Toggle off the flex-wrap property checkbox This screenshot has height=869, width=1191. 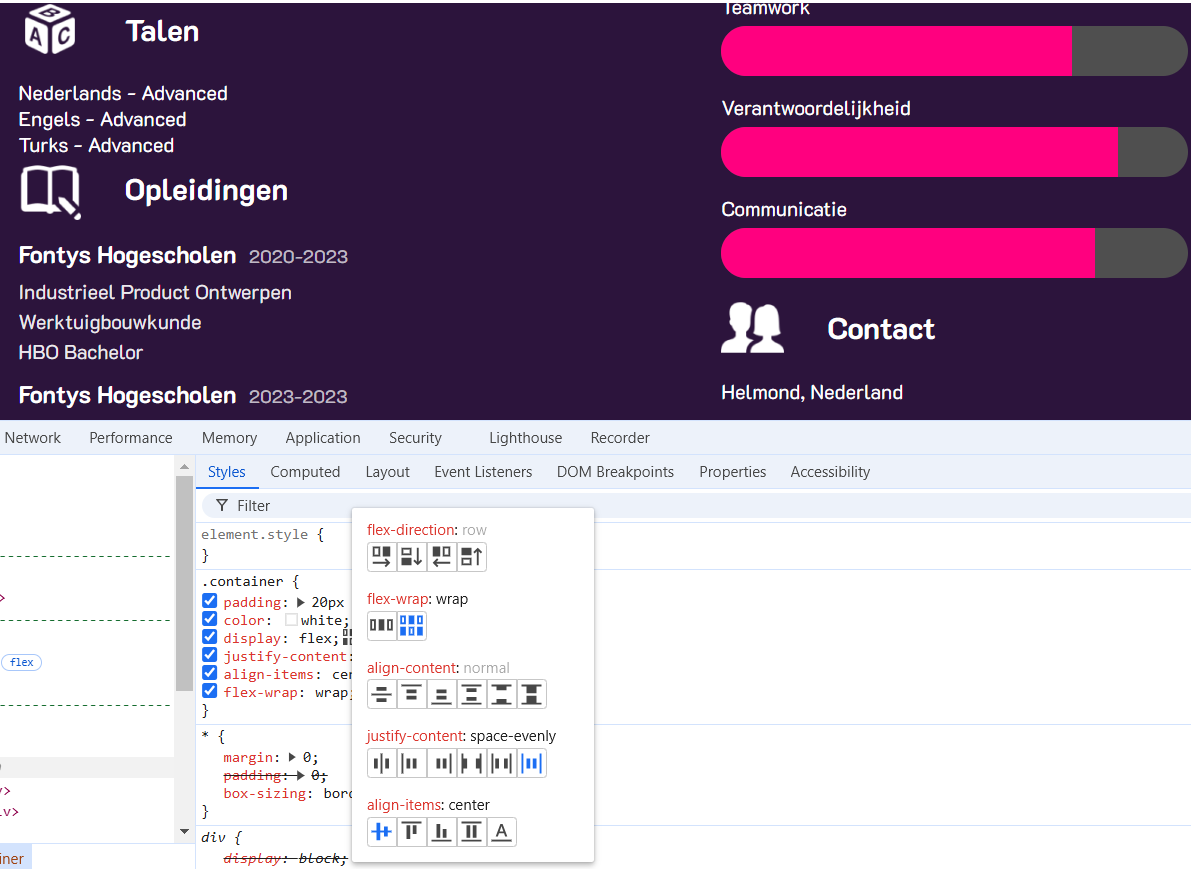click(210, 692)
